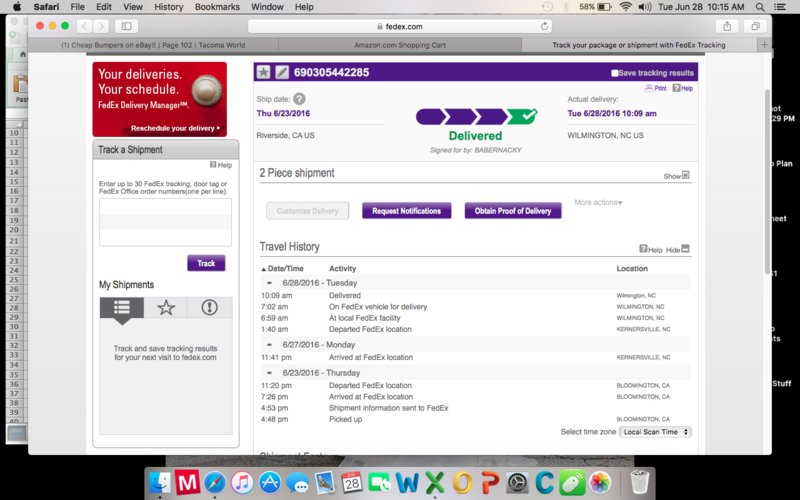This screenshot has width=800, height=500.
Task: Open Microsoft PowerPoint from the dock
Action: coord(490,482)
